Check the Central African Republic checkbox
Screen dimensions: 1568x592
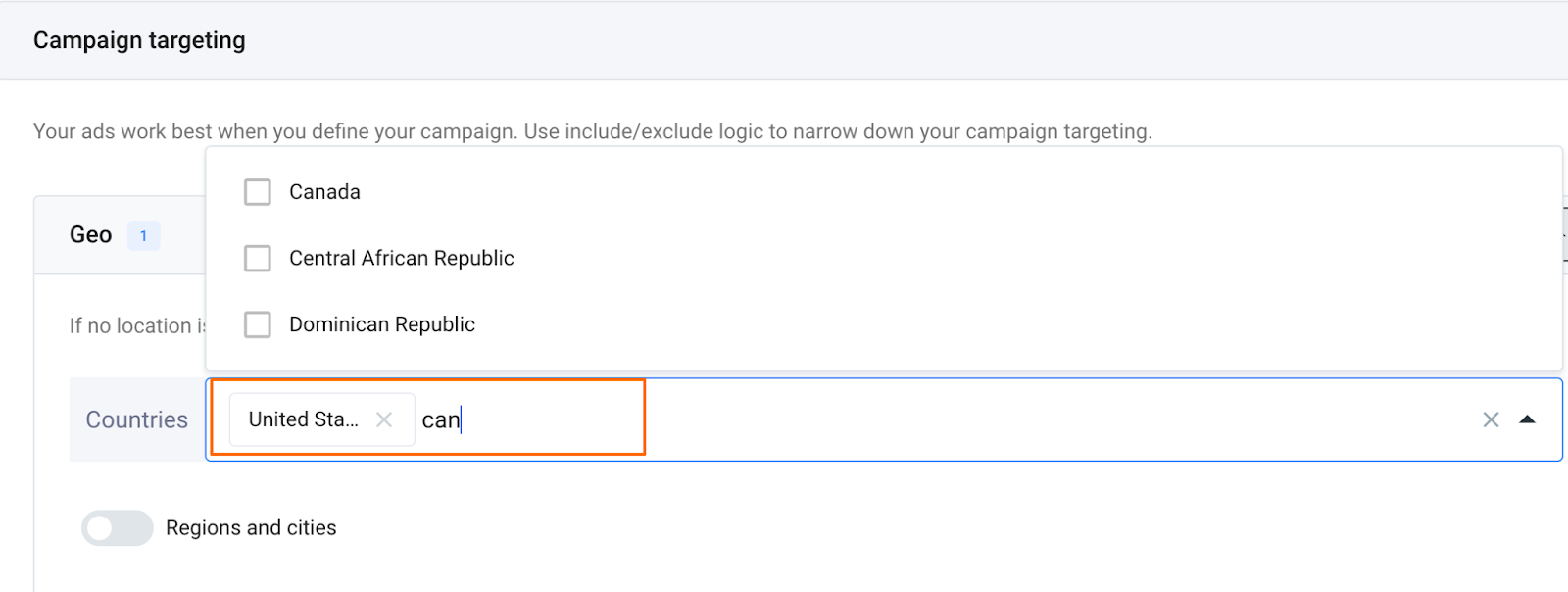click(257, 258)
